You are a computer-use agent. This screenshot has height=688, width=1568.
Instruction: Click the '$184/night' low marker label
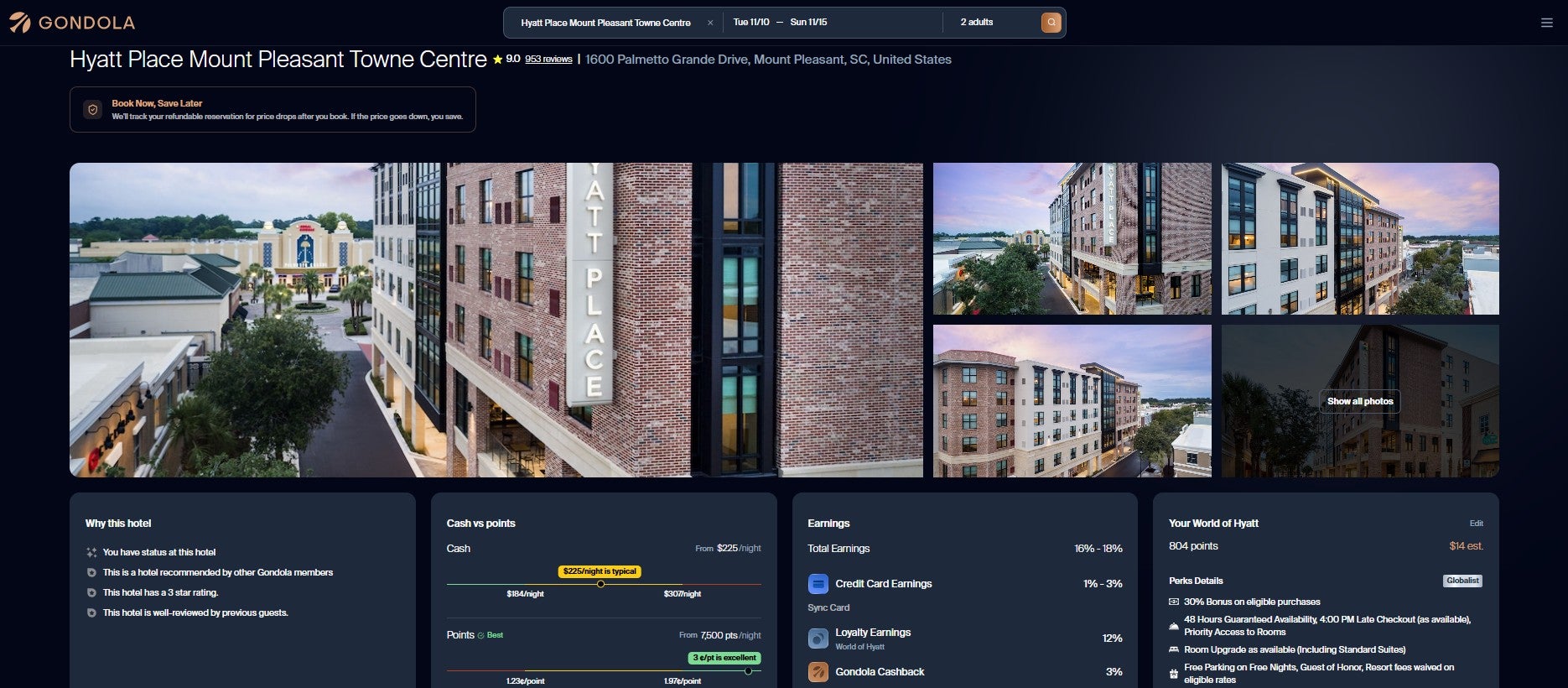tap(525, 594)
